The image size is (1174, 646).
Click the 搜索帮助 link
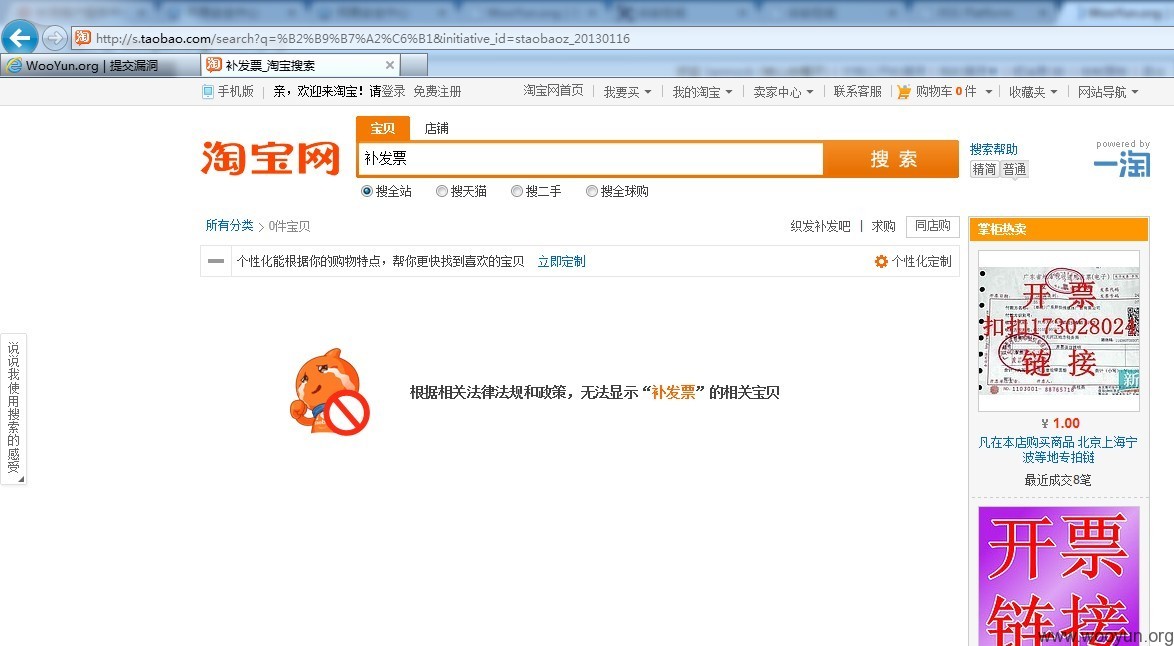click(x=994, y=149)
